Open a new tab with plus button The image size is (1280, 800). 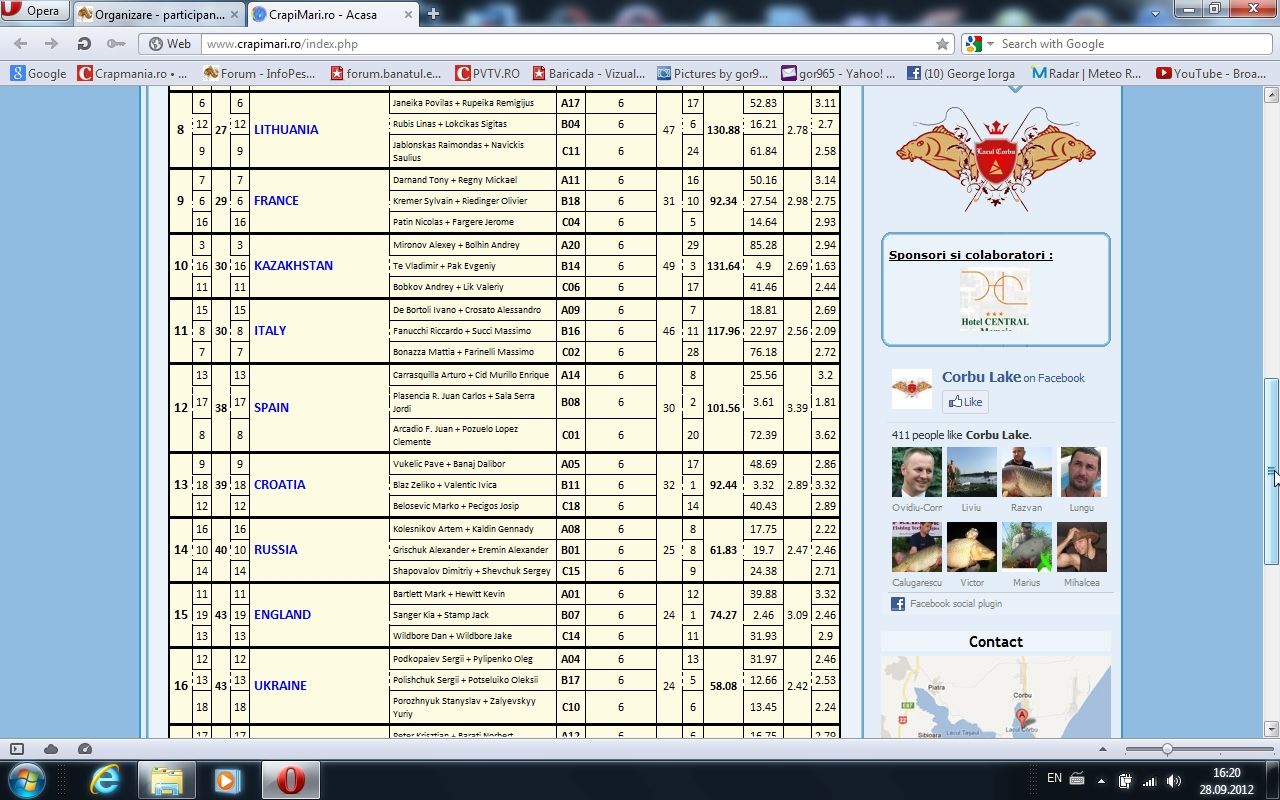pos(433,13)
